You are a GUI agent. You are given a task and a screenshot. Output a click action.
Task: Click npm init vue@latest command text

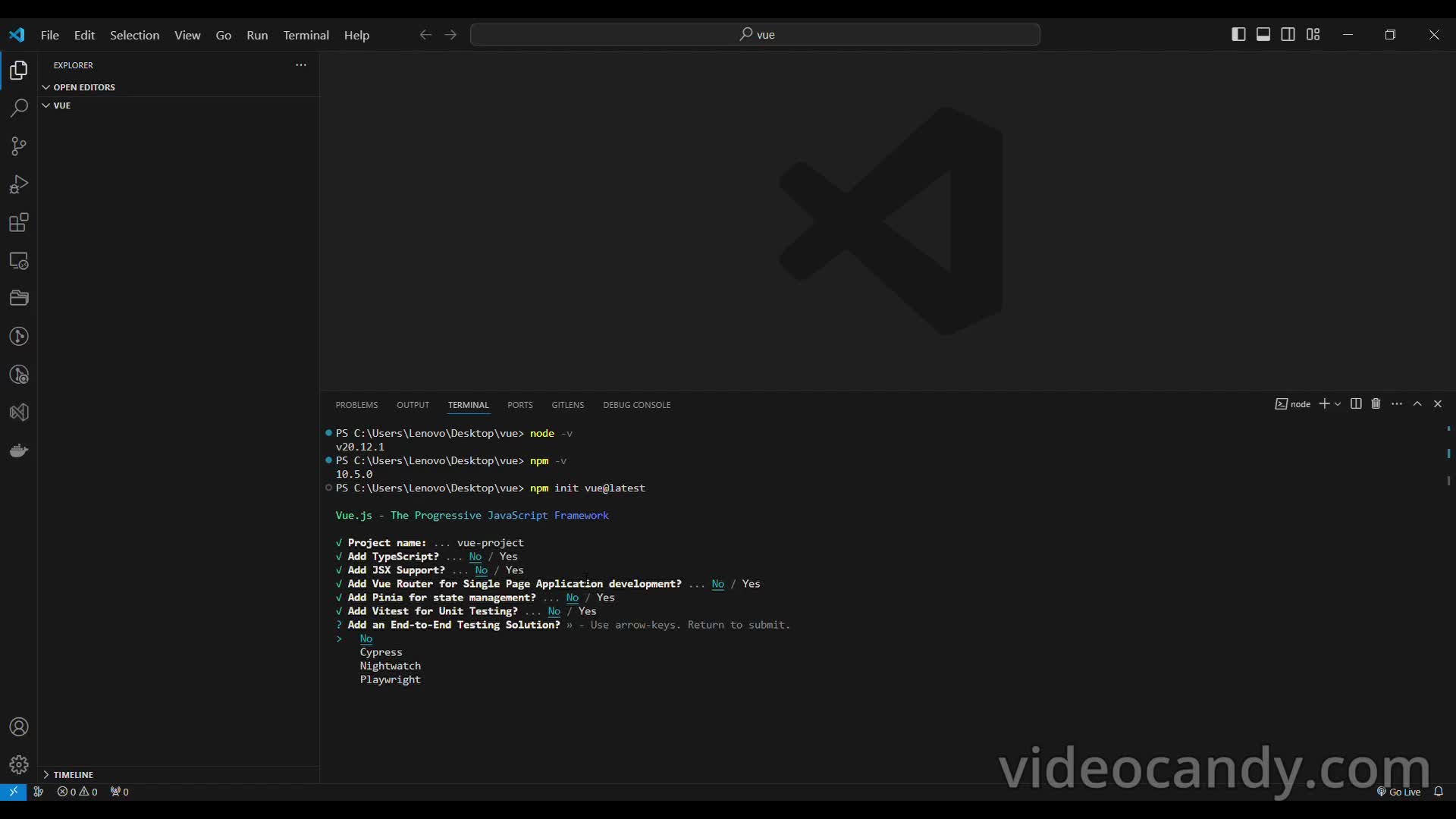pos(587,488)
